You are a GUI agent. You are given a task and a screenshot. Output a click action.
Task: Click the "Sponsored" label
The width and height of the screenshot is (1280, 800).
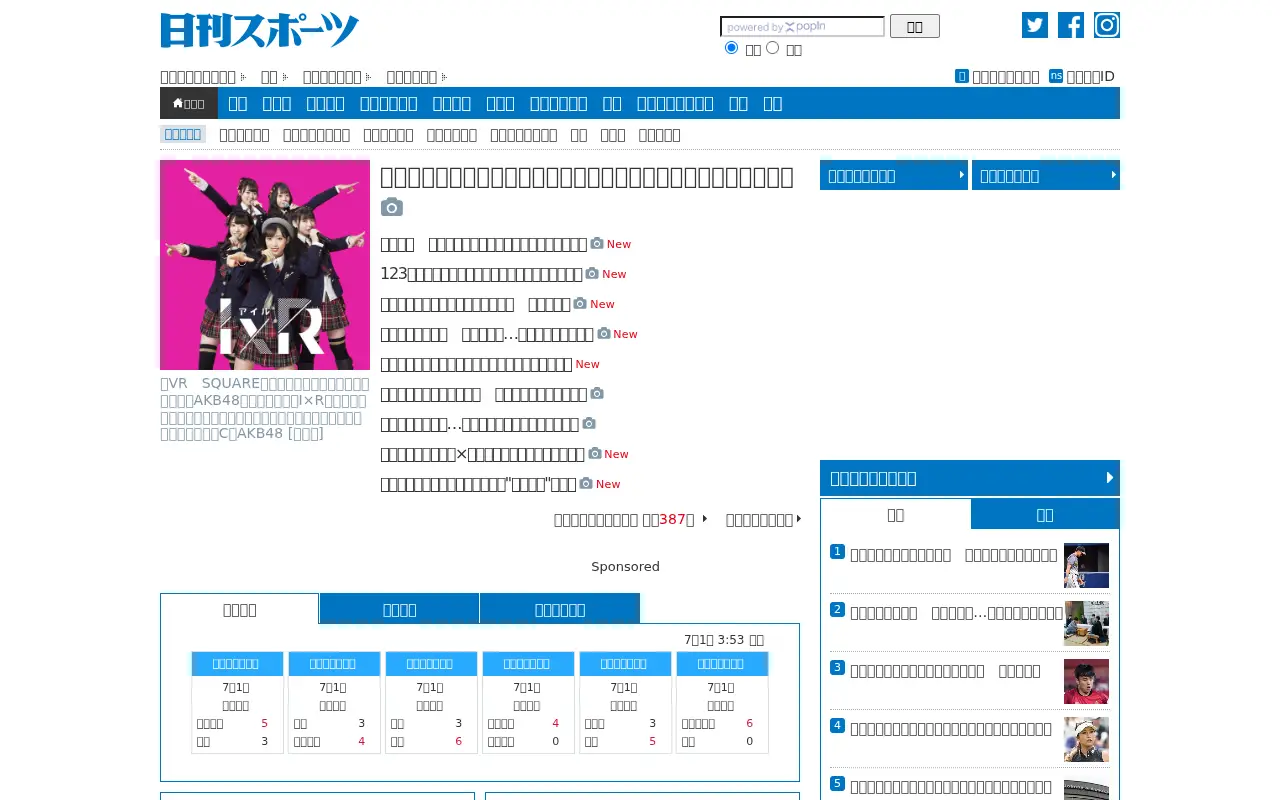pos(625,566)
